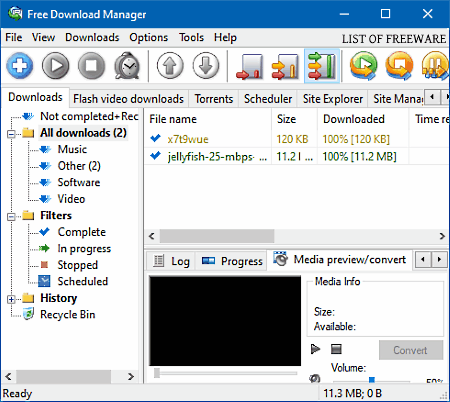Image resolution: width=450 pixels, height=402 pixels.
Task: Select the Music category in tree
Action: 72,149
